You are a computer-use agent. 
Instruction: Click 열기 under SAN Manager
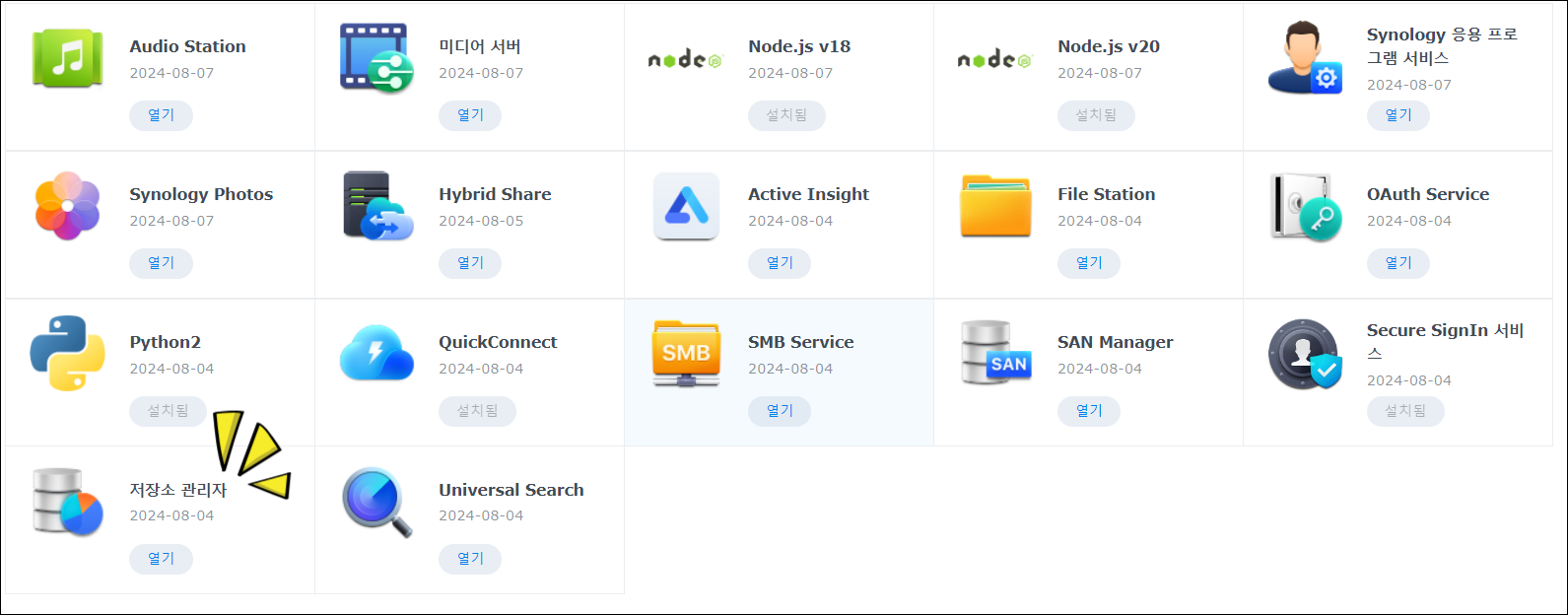pos(1089,411)
